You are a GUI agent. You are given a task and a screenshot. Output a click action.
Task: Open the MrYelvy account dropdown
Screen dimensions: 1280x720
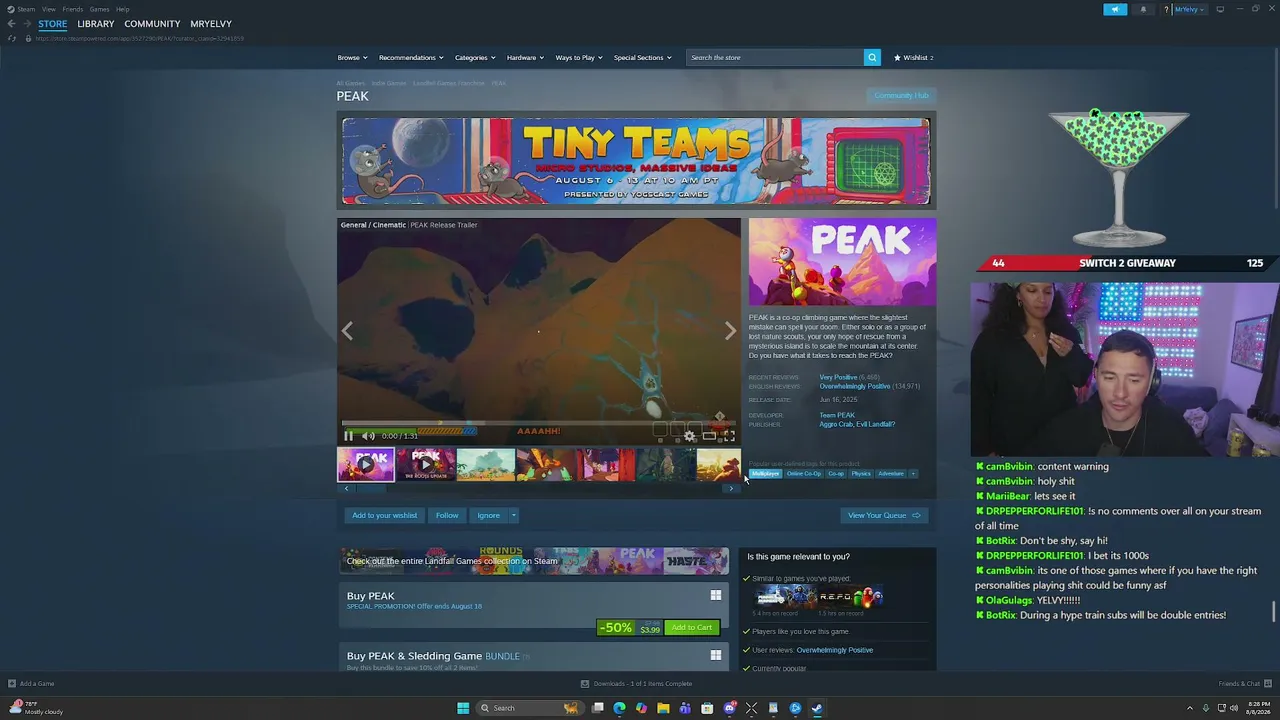click(1189, 9)
